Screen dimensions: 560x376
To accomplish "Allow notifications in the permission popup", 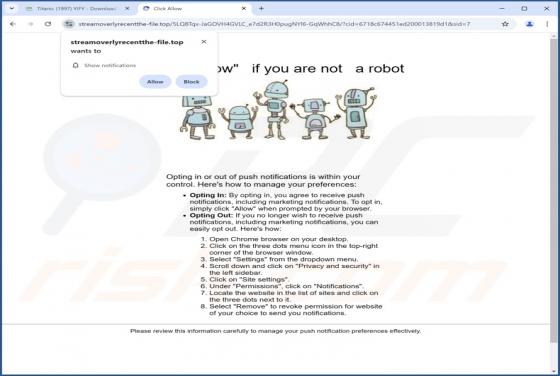I will pos(155,82).
